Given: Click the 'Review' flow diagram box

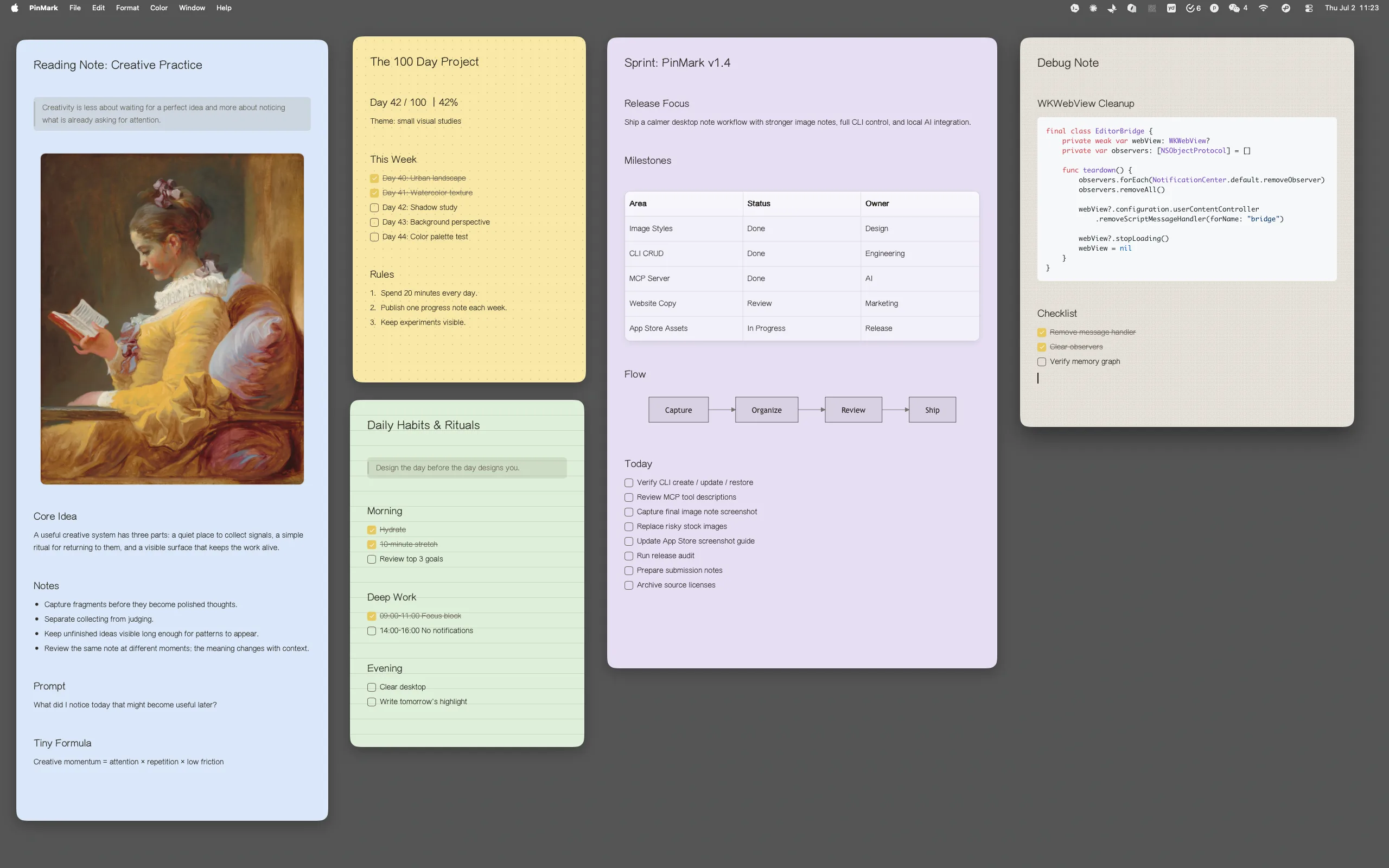Looking at the screenshot, I should (853, 410).
